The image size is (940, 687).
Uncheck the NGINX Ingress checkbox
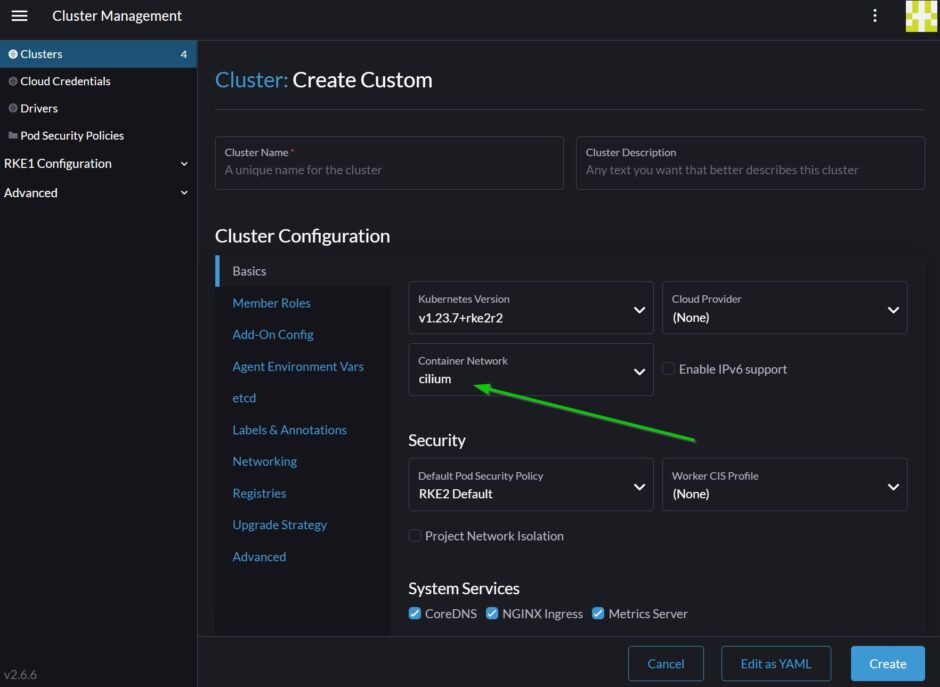(x=492, y=613)
